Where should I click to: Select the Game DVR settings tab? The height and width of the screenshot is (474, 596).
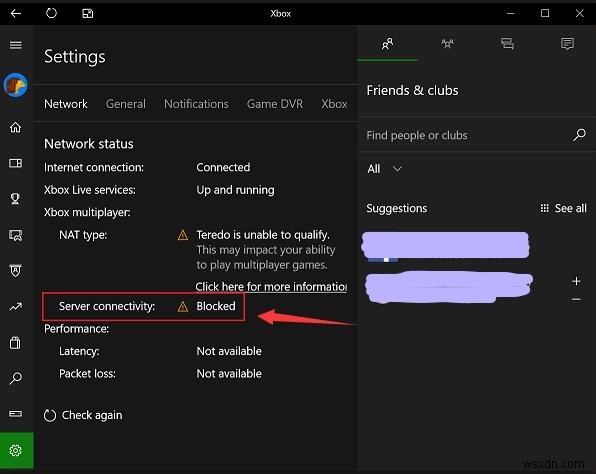pyautogui.click(x=275, y=104)
